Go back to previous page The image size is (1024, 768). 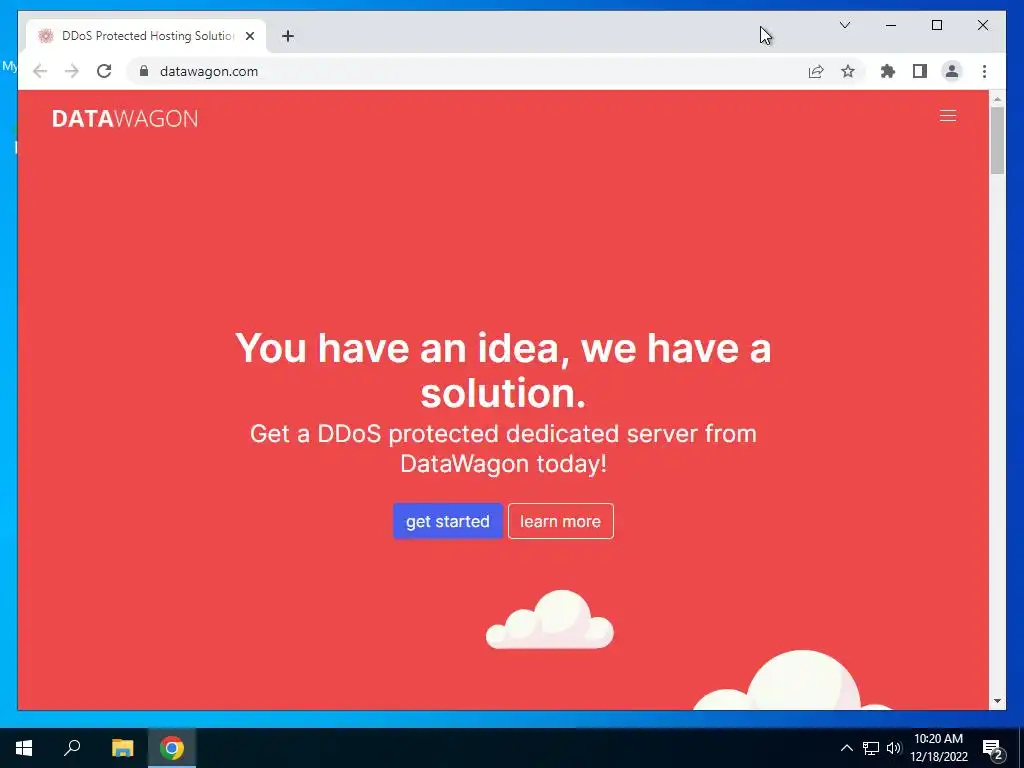[x=40, y=71]
